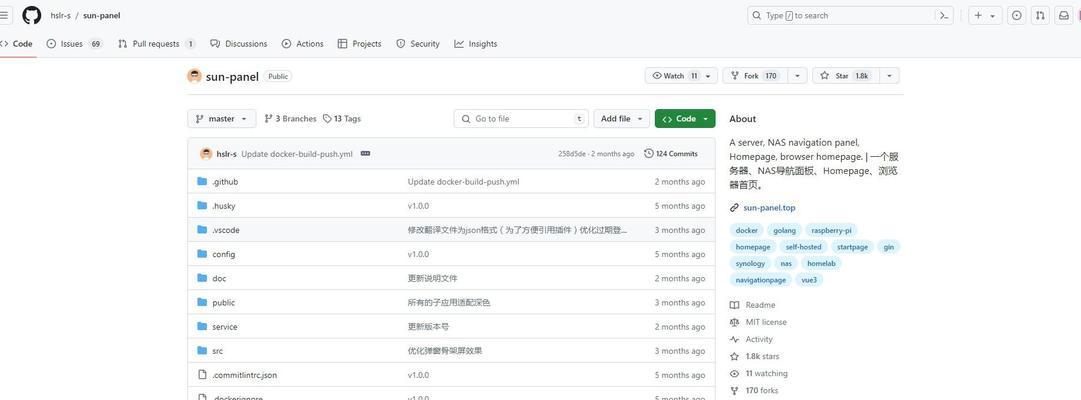Viewport: 1081px width, 400px height.
Task: Click the stars icon in About
Action: pyautogui.click(x=734, y=357)
